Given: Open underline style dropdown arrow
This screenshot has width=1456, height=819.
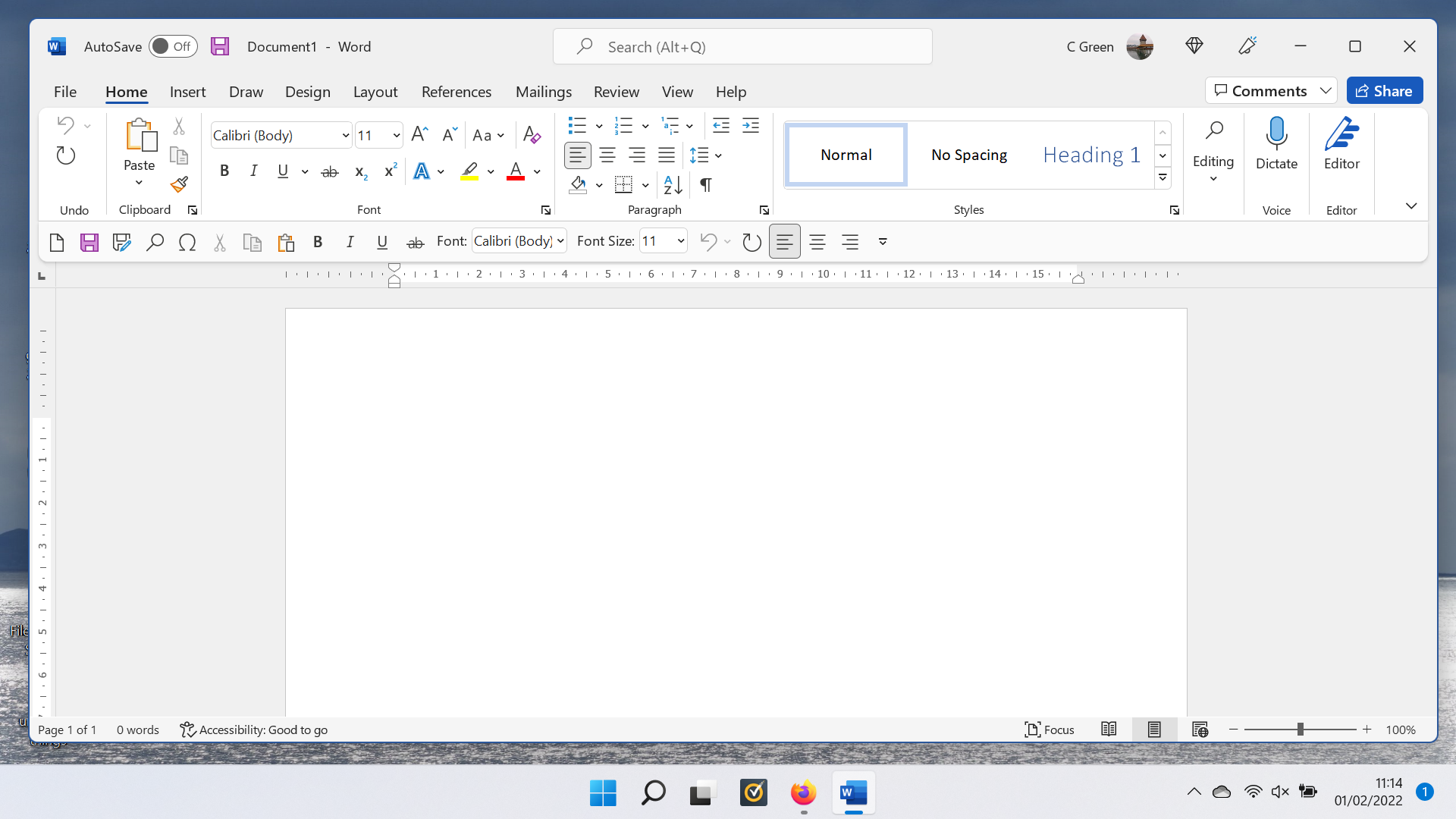Looking at the screenshot, I should (x=305, y=171).
